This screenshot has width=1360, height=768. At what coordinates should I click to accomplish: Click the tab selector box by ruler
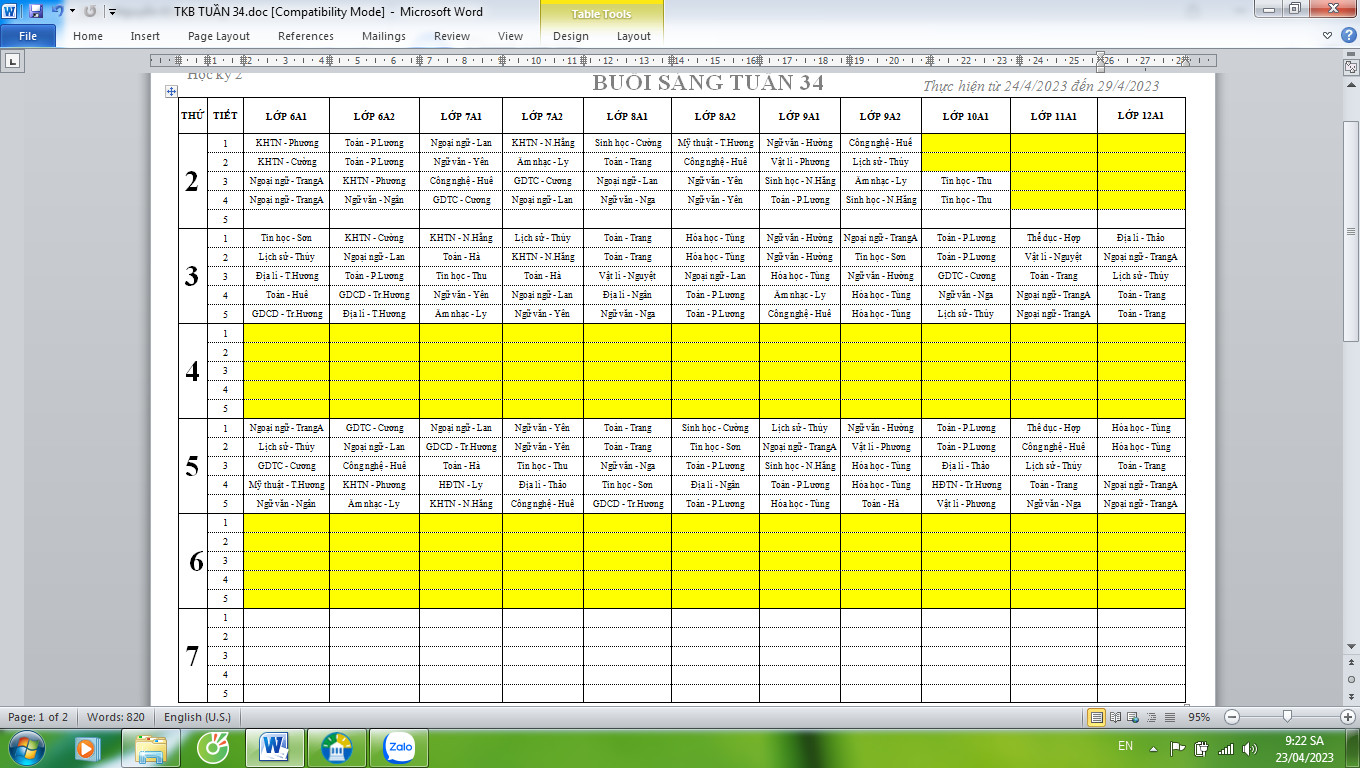tap(13, 61)
